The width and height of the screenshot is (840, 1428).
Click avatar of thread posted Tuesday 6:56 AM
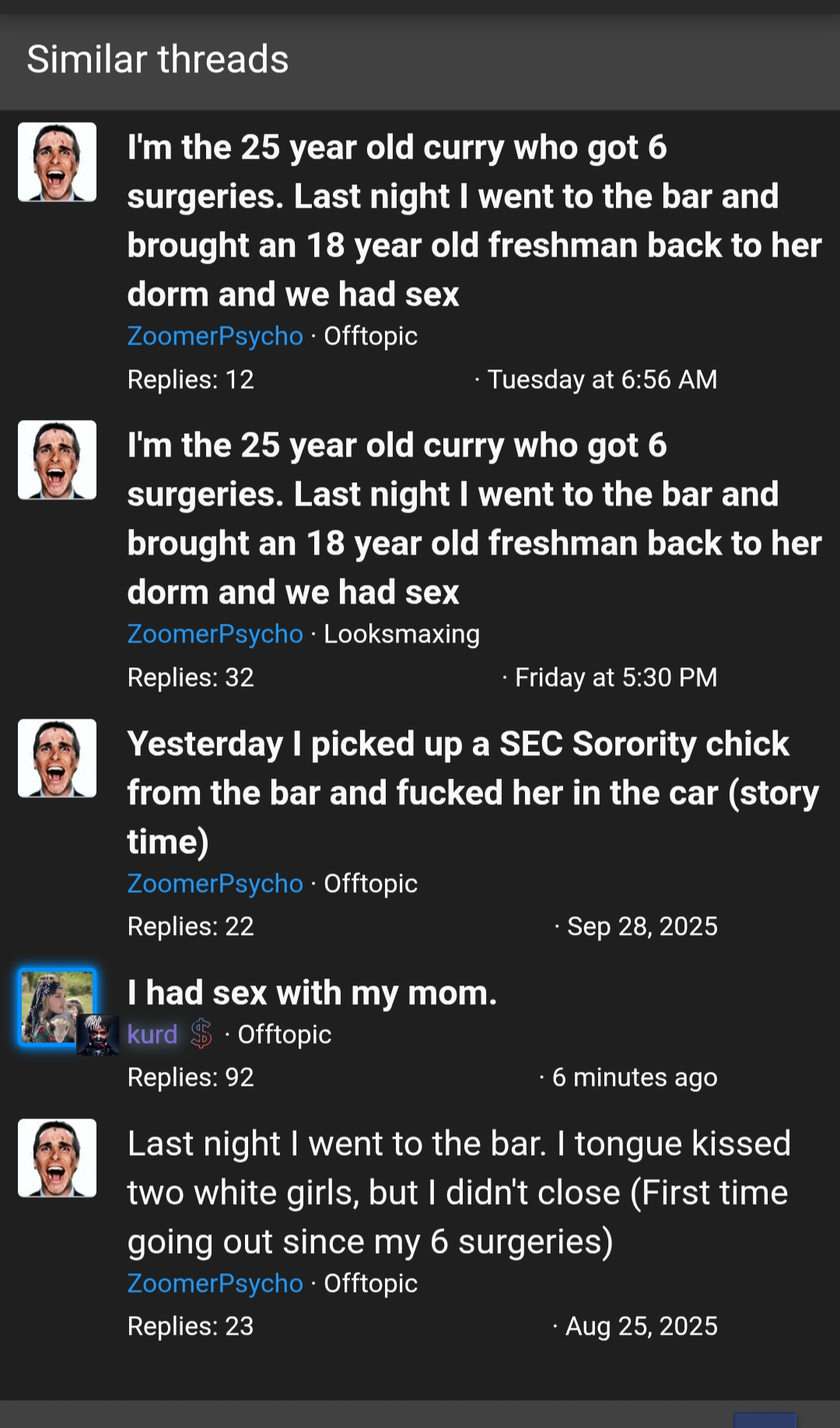[x=57, y=162]
